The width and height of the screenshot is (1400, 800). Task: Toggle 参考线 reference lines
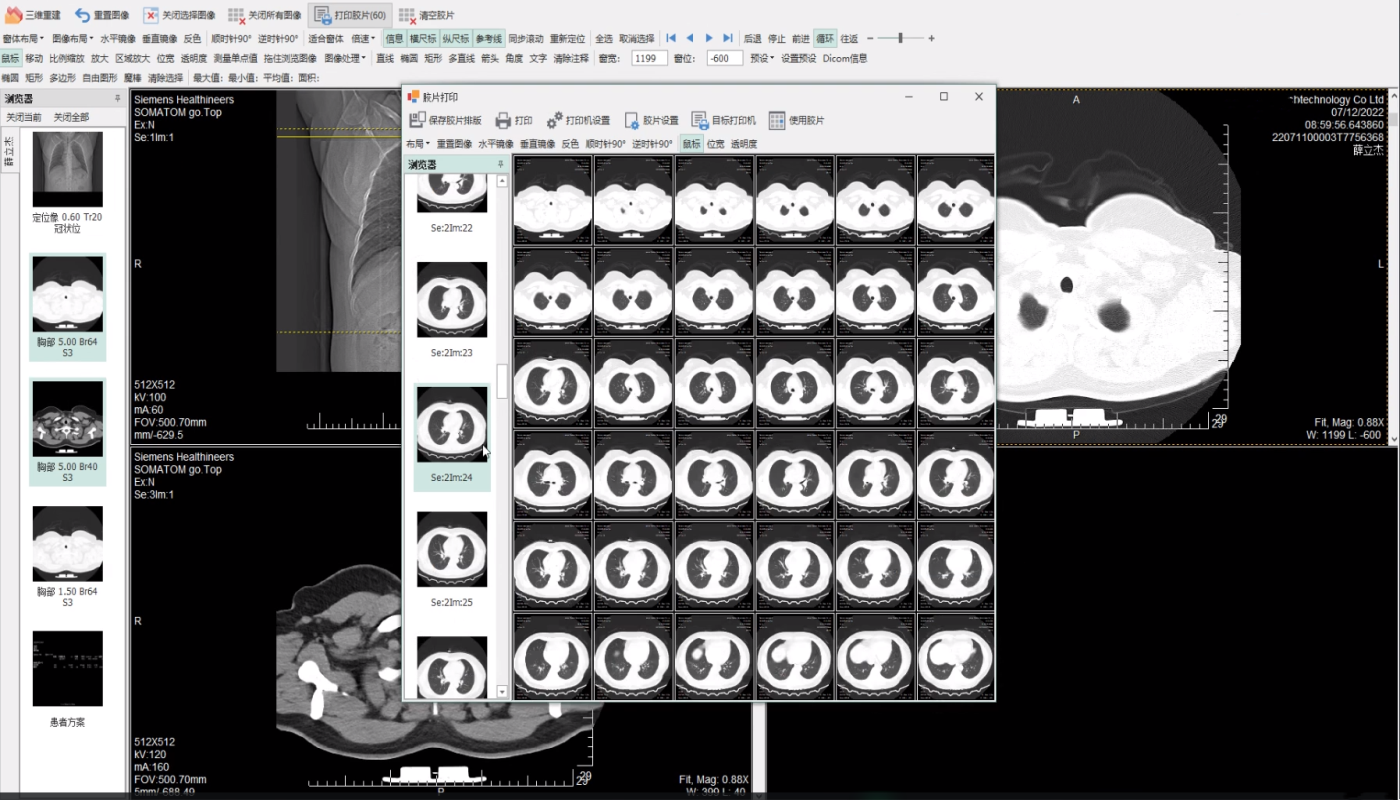(x=489, y=38)
